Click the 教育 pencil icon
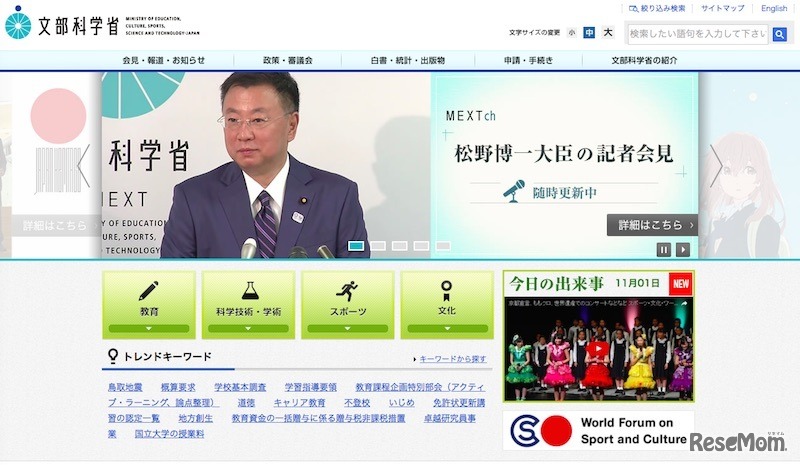This screenshot has width=800, height=465. (148, 291)
